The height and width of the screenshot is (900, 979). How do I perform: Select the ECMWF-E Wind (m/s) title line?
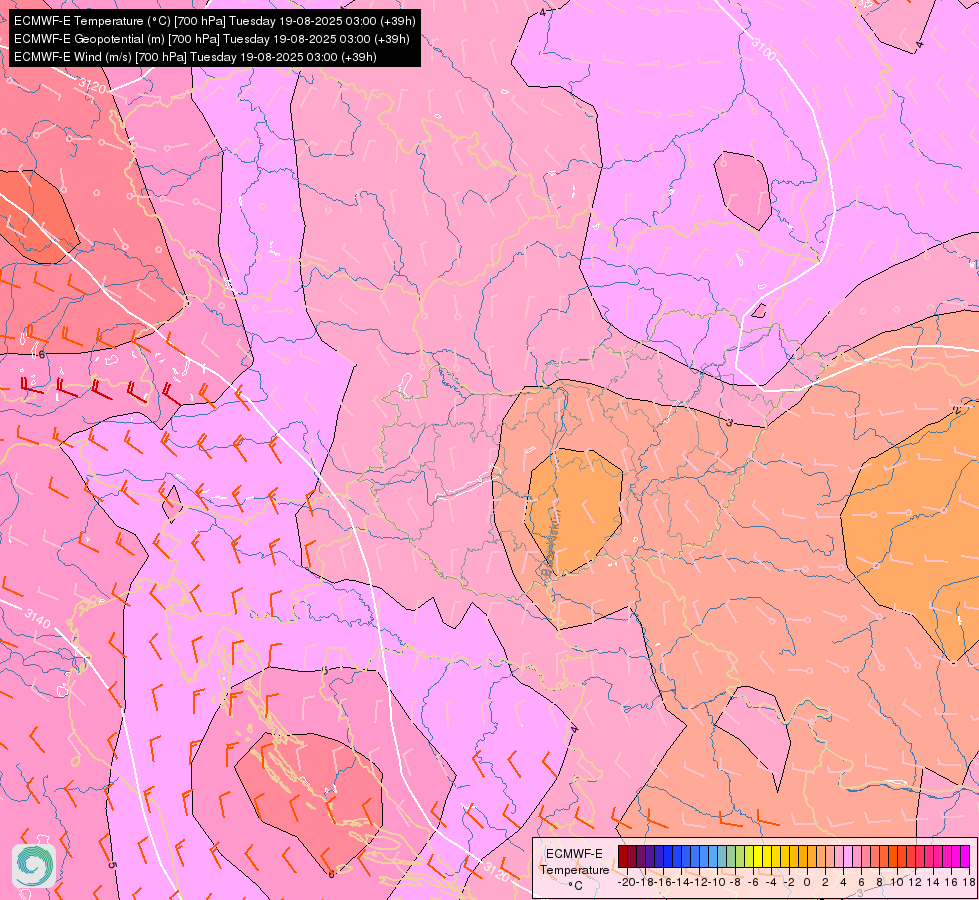point(195,57)
